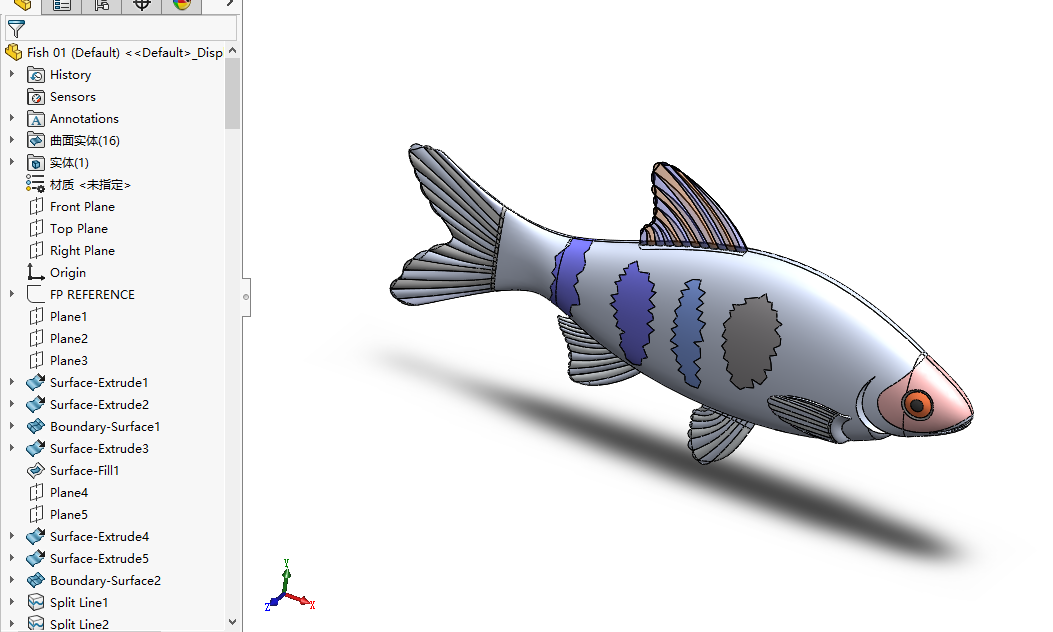Click the blue Z axis of the triad

point(273,602)
